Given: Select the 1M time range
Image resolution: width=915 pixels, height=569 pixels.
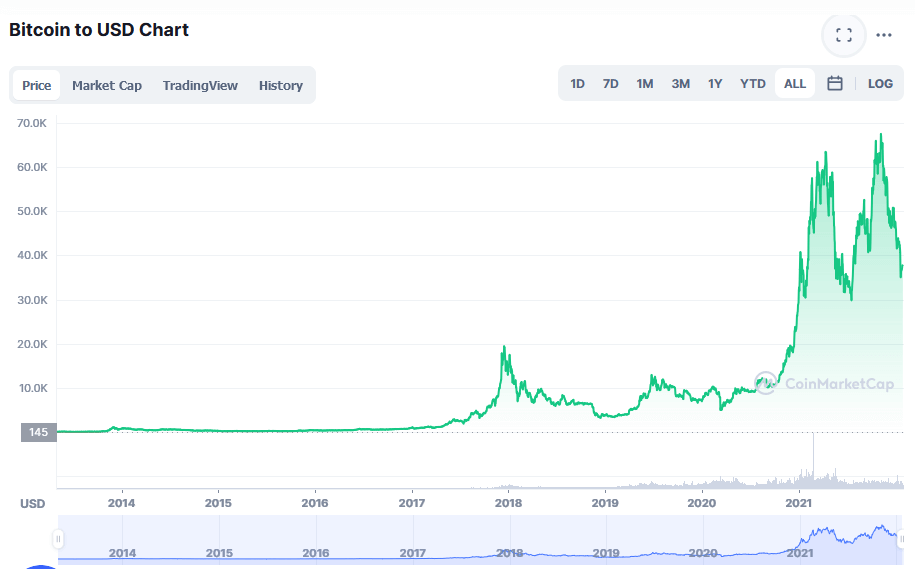Looking at the screenshot, I should (x=645, y=84).
